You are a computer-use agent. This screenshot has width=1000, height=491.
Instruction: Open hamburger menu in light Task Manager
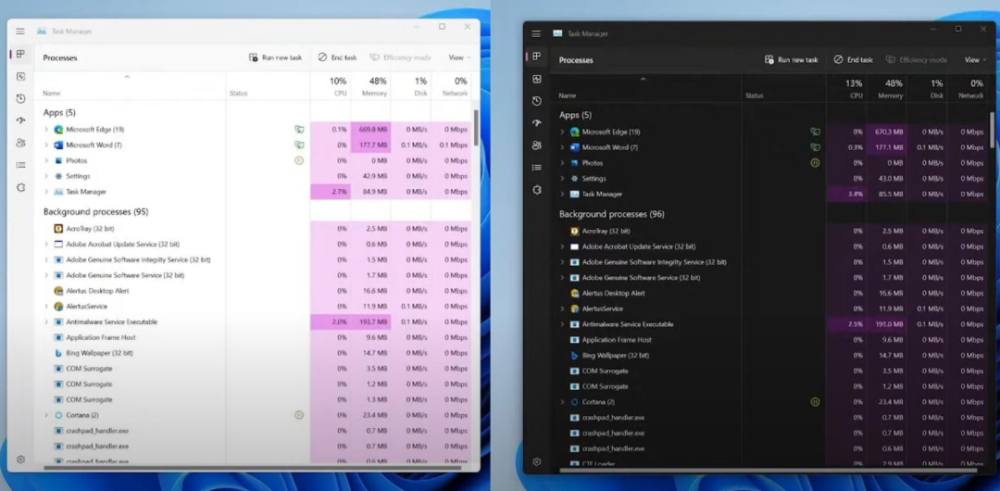click(20, 31)
